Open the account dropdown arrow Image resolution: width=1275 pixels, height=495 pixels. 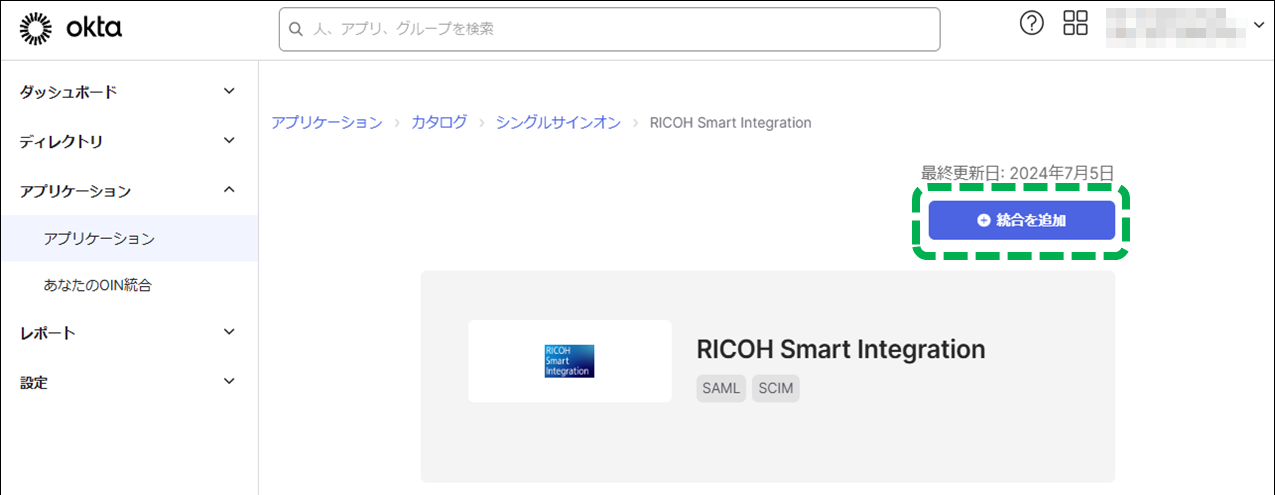1258,25
